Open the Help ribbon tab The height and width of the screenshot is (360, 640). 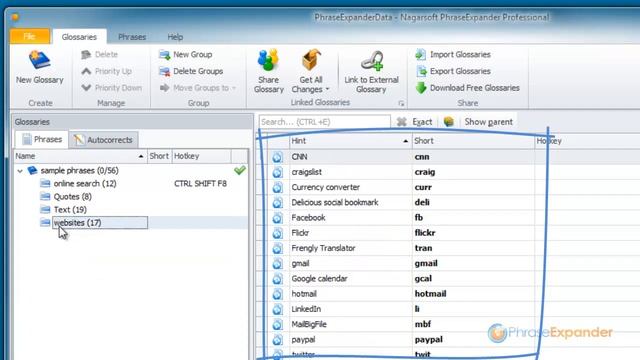tap(175, 37)
